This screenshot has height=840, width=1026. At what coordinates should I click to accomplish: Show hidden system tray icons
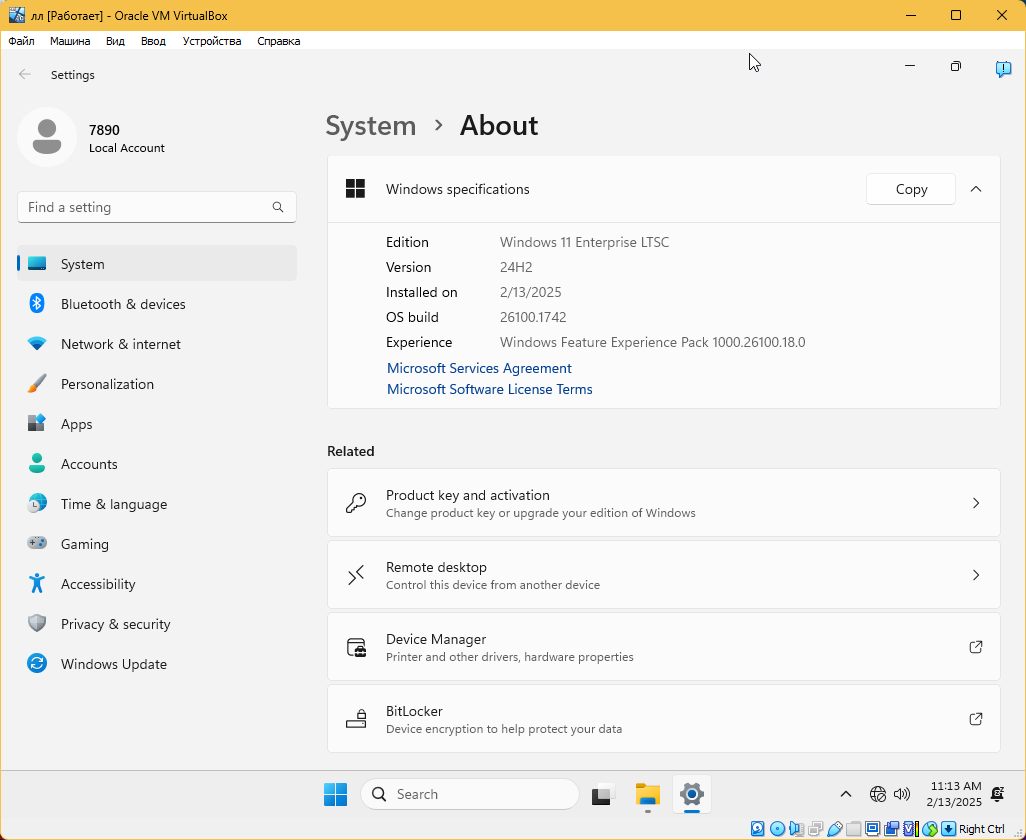(846, 794)
